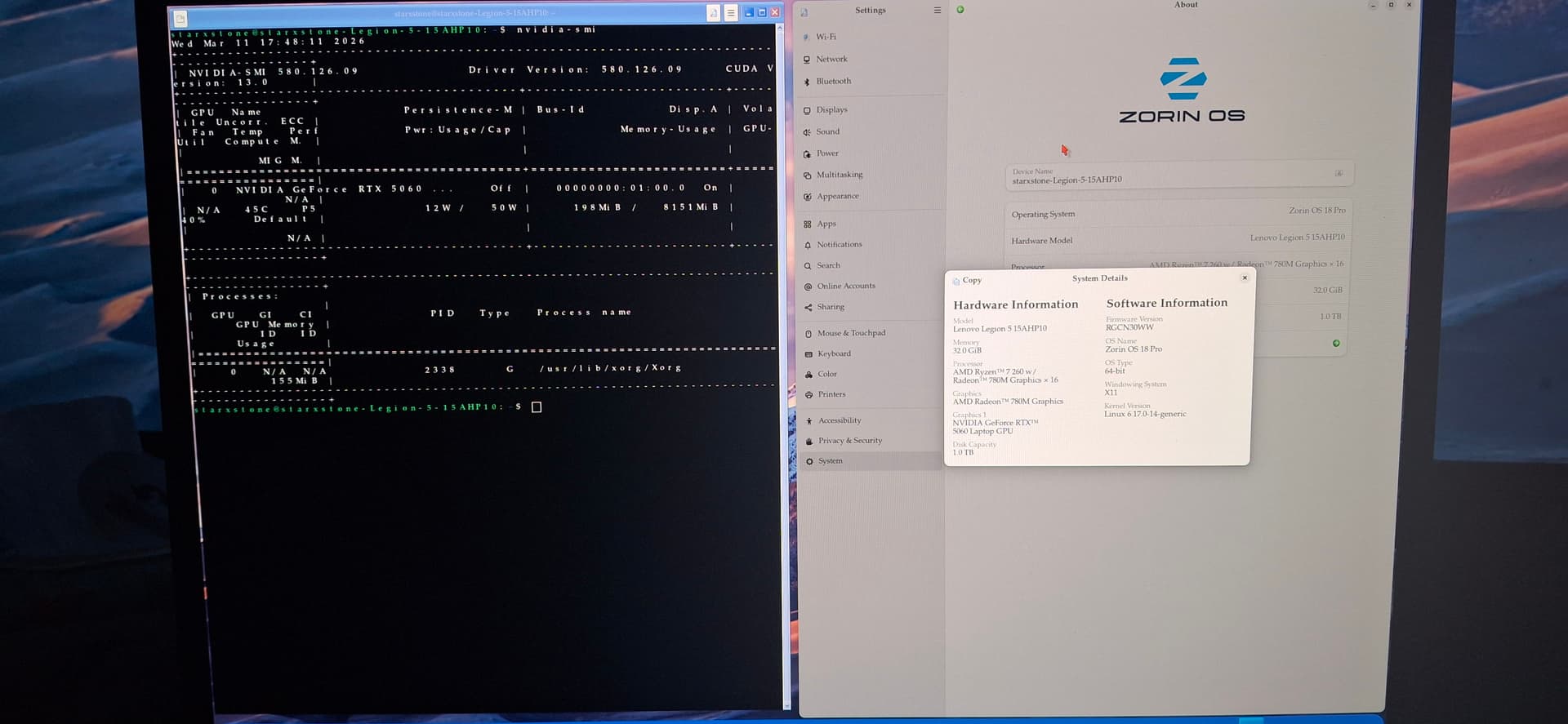1568x724 pixels.
Task: Click the 'nvidia-smi' command in the terminal
Action: pyautogui.click(x=556, y=29)
